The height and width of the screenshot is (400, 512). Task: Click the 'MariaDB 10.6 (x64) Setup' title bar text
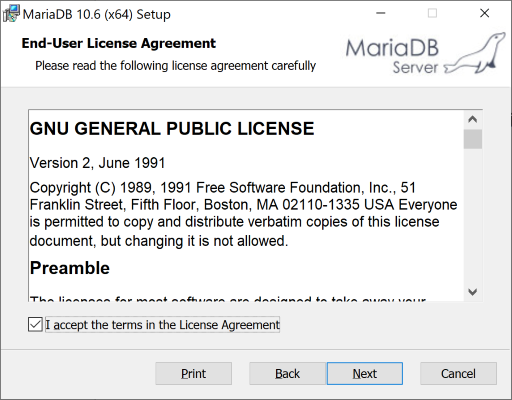(97, 14)
